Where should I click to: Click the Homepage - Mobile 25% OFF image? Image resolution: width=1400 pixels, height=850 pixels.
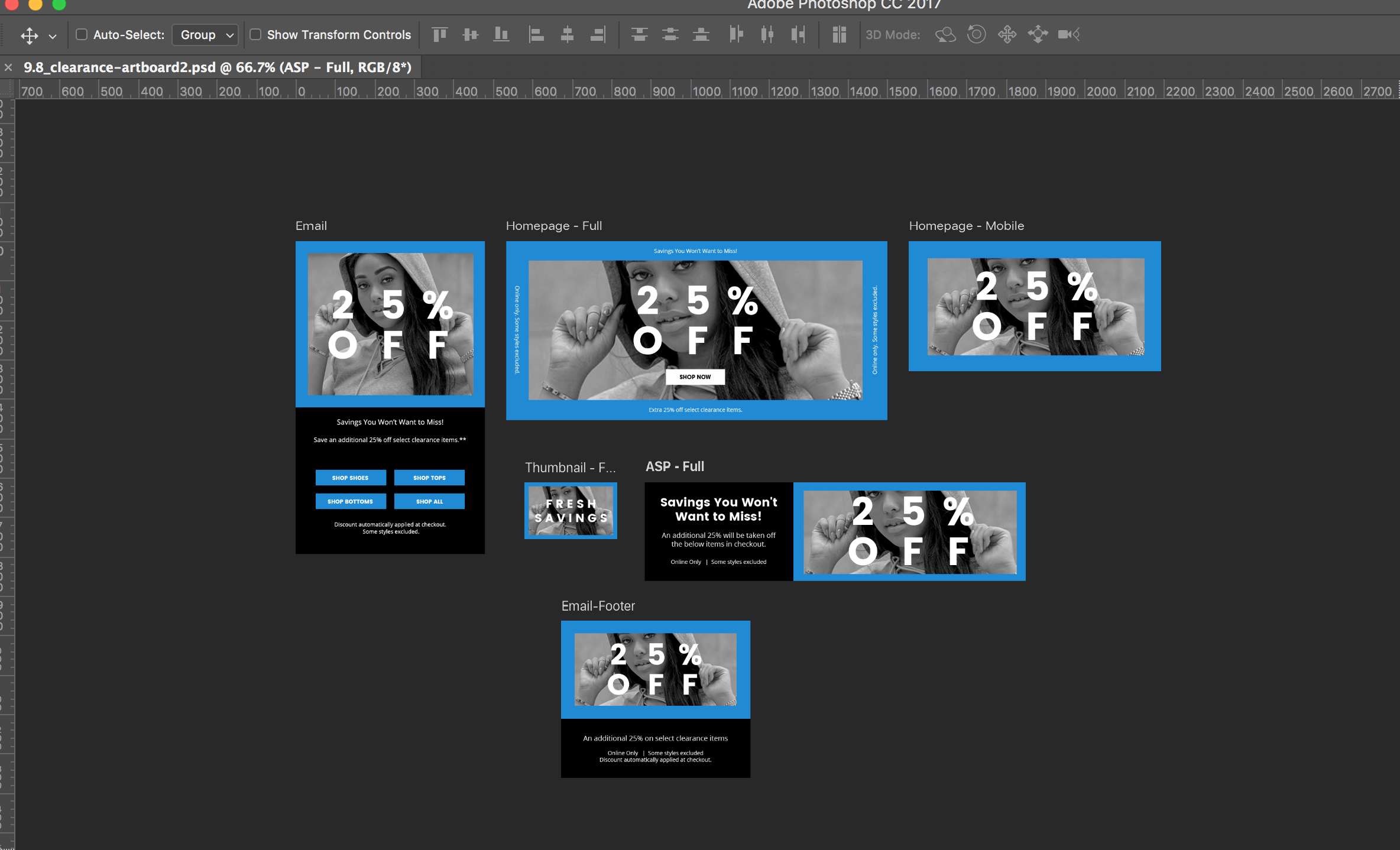click(x=1035, y=307)
